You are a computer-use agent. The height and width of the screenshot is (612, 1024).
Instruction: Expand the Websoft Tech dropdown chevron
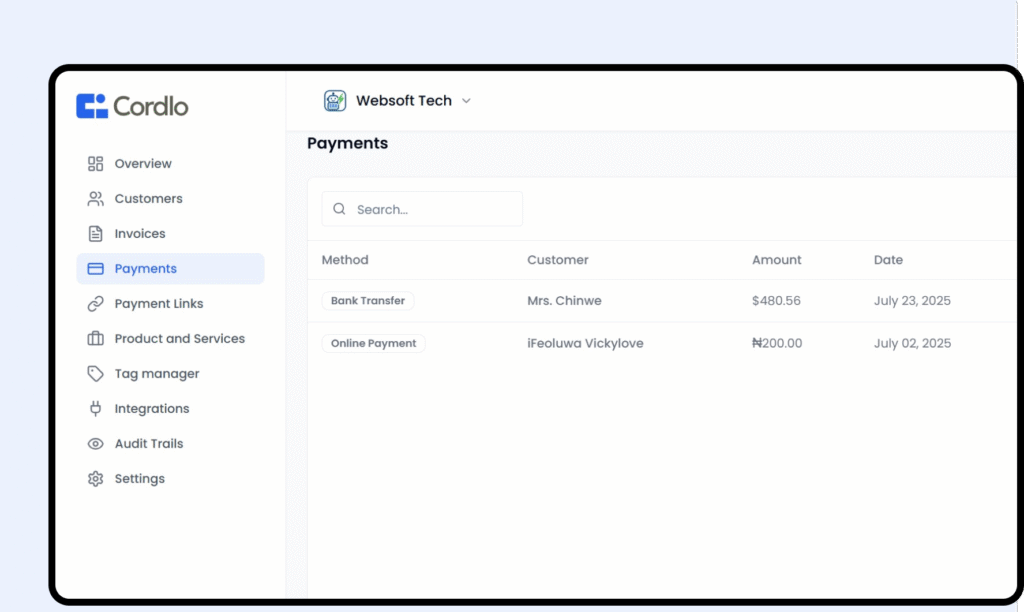click(x=466, y=101)
